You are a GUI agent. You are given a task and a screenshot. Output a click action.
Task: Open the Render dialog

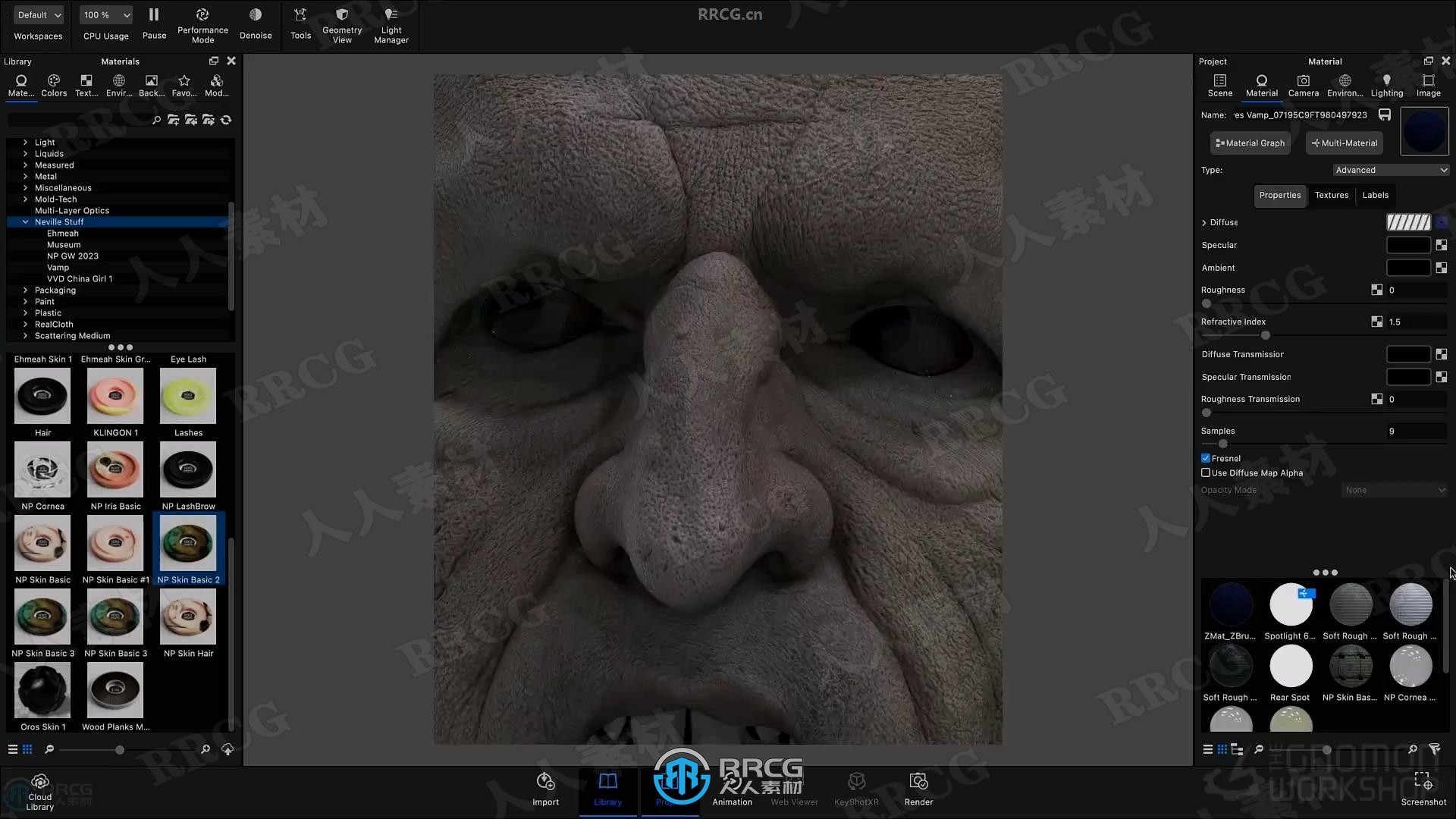pyautogui.click(x=918, y=790)
